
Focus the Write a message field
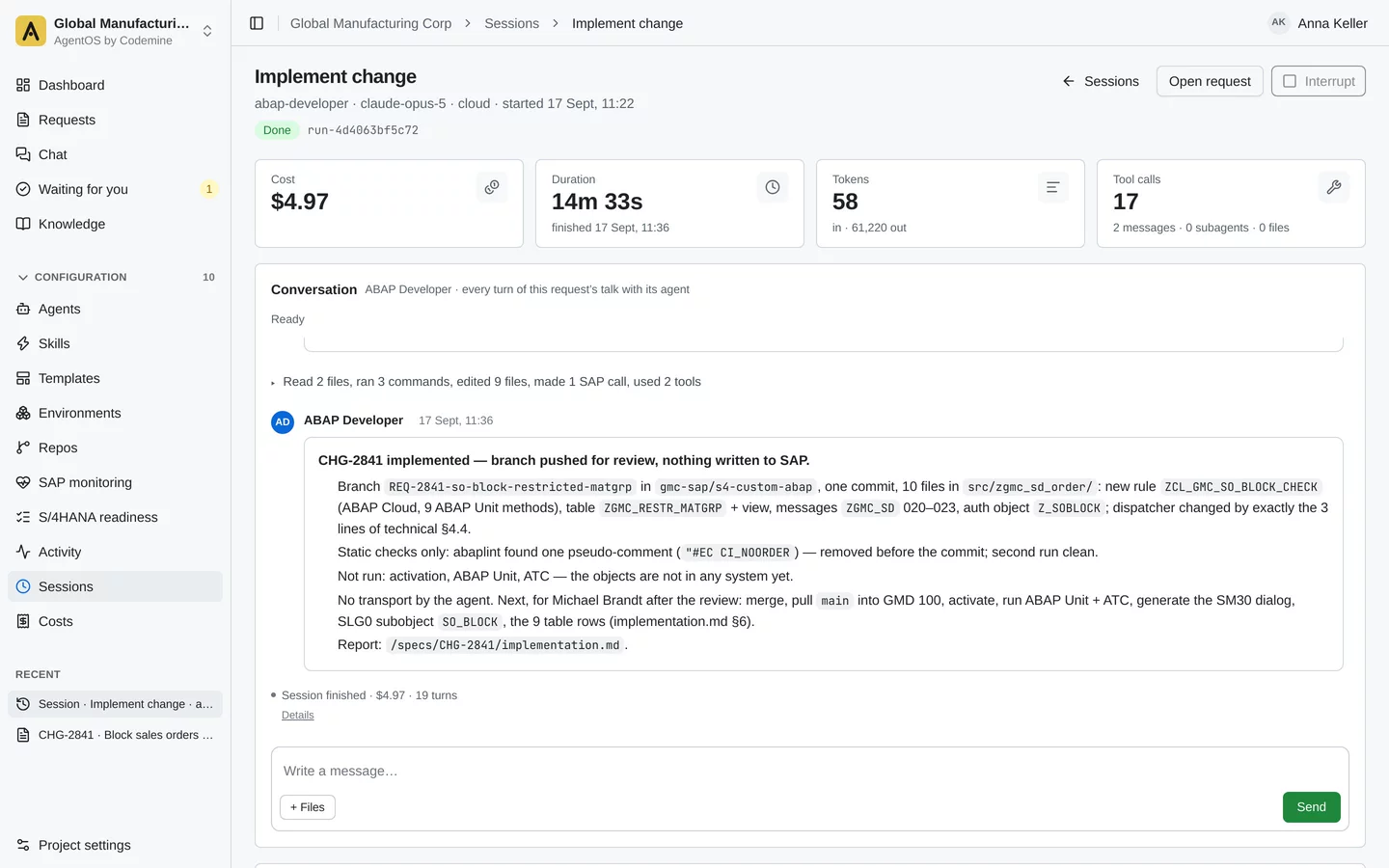[x=810, y=771]
